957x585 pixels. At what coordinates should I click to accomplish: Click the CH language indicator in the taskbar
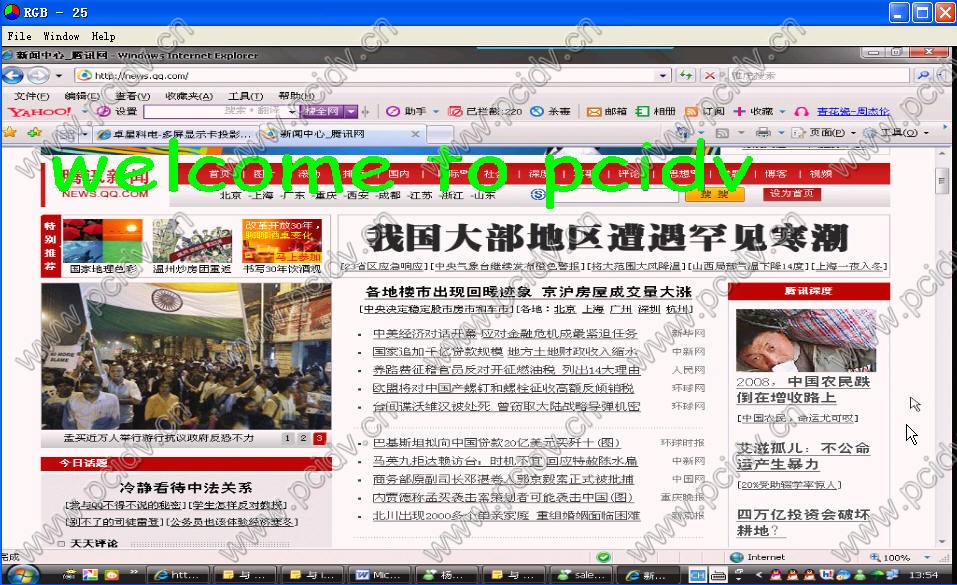[698, 575]
